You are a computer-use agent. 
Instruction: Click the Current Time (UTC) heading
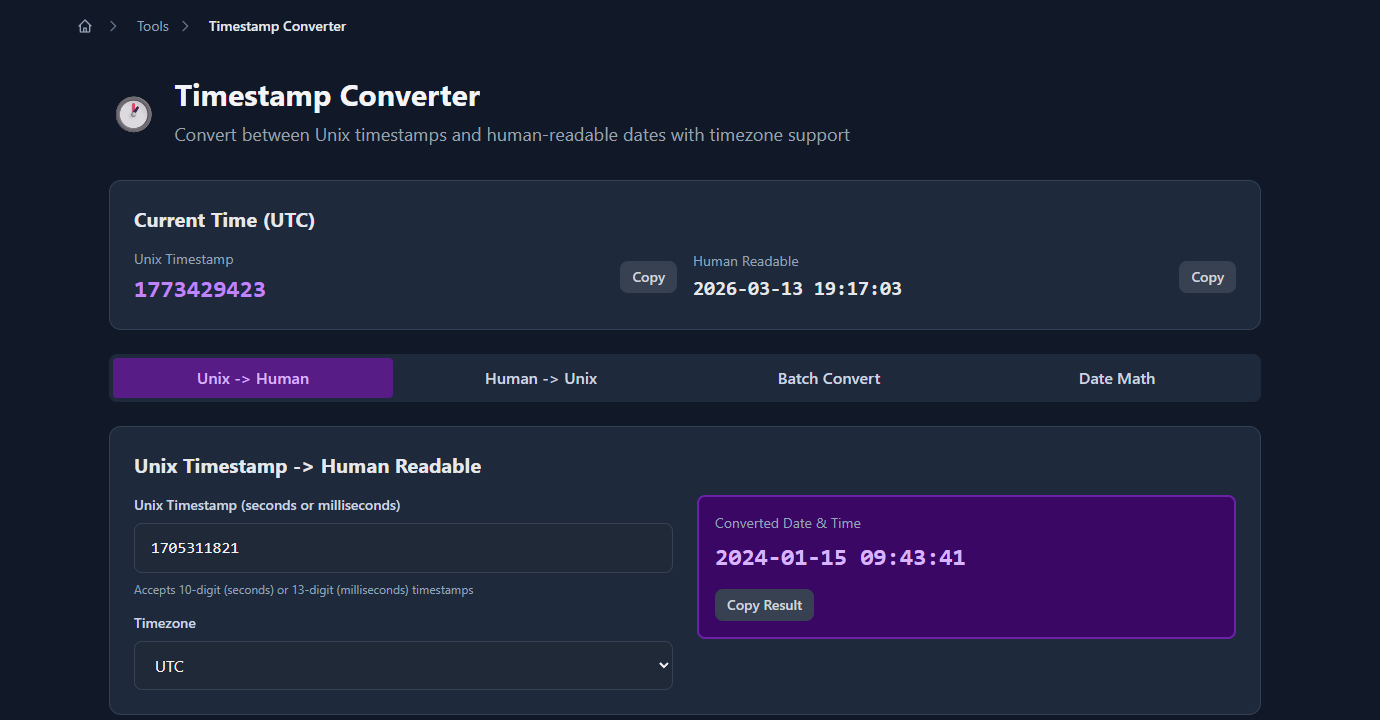point(224,220)
